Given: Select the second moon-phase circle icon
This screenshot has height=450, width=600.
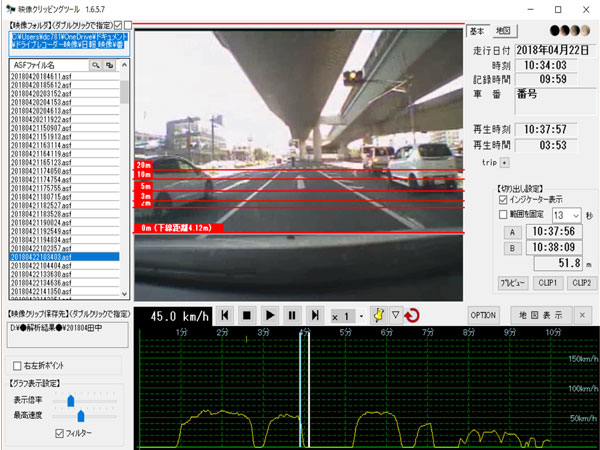Looking at the screenshot, I should point(564,31).
